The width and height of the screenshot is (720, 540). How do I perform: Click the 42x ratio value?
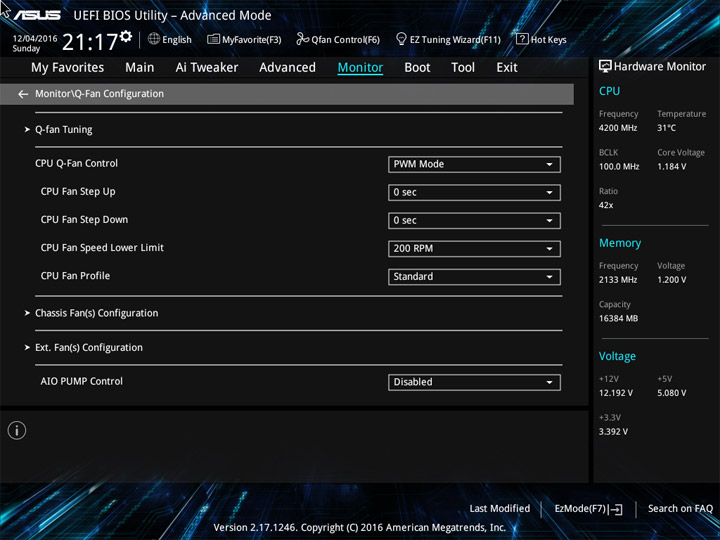pyautogui.click(x=606, y=205)
